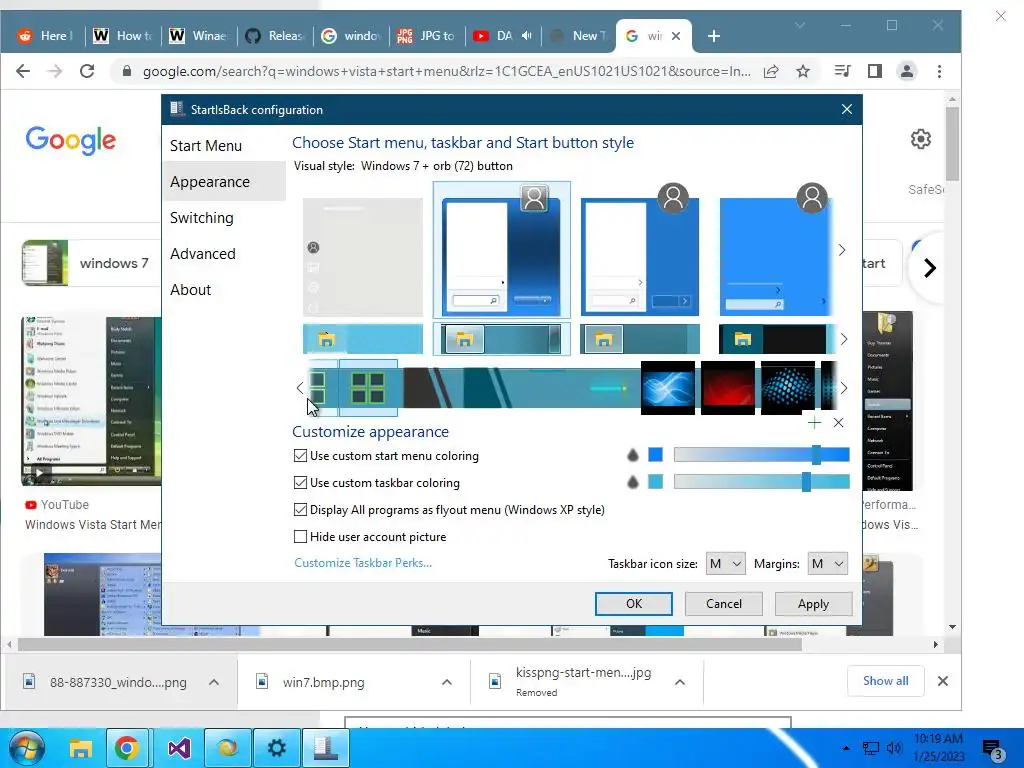The width and height of the screenshot is (1024, 768).
Task: Share this page from the address bar
Action: 771,71
